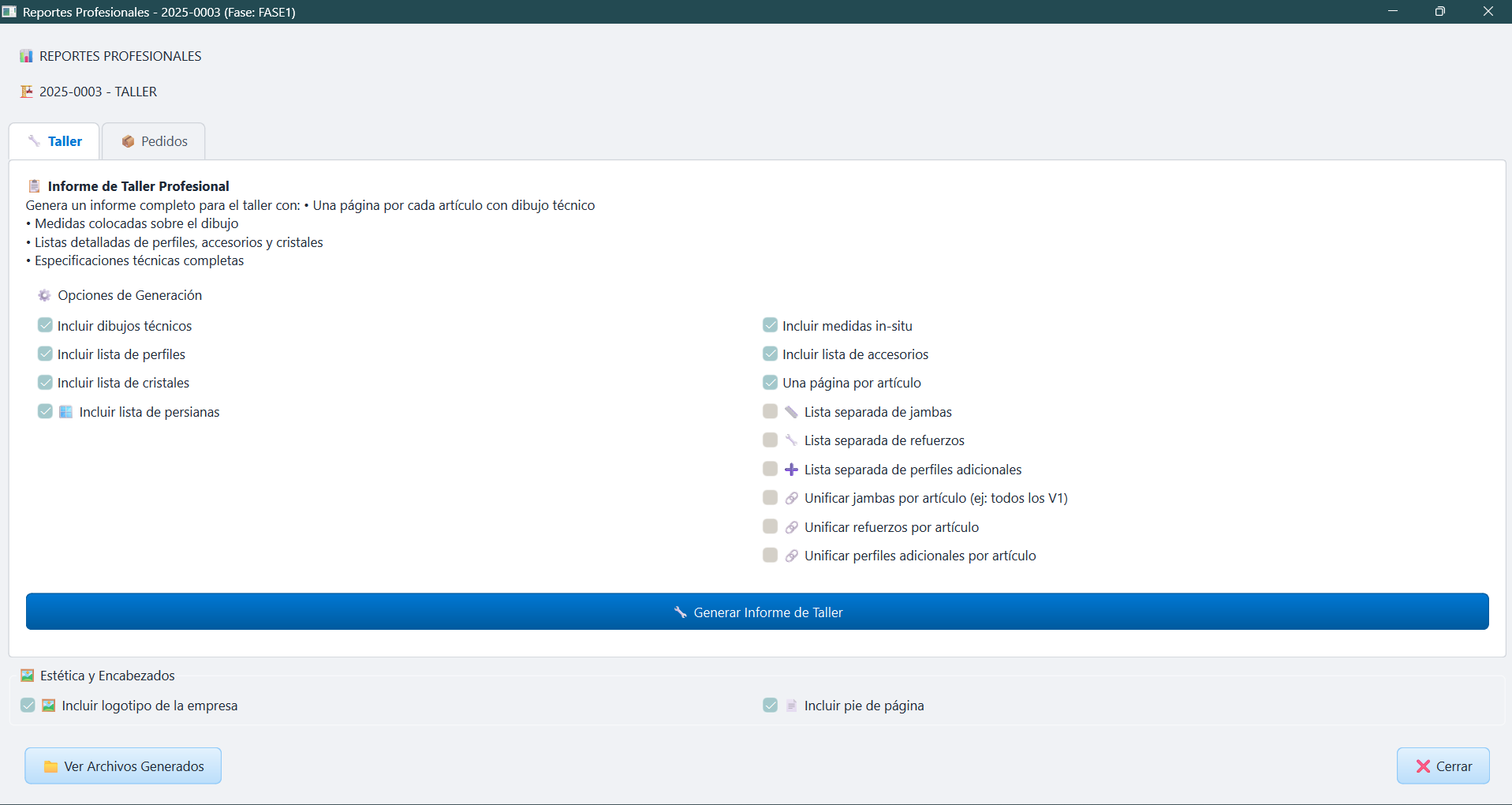Screen dimensions: 1512x805
Task: Toggle Incluir medidas in-situ checkbox
Action: coord(770,325)
